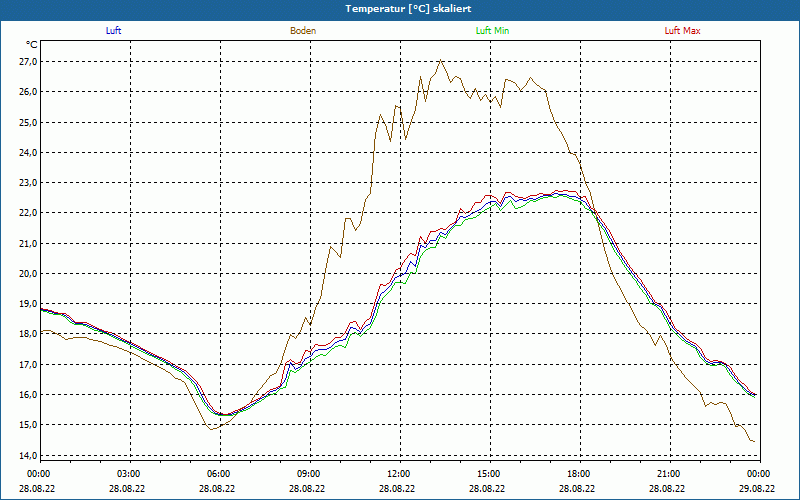Click the 21:00 time axis label

(670, 474)
